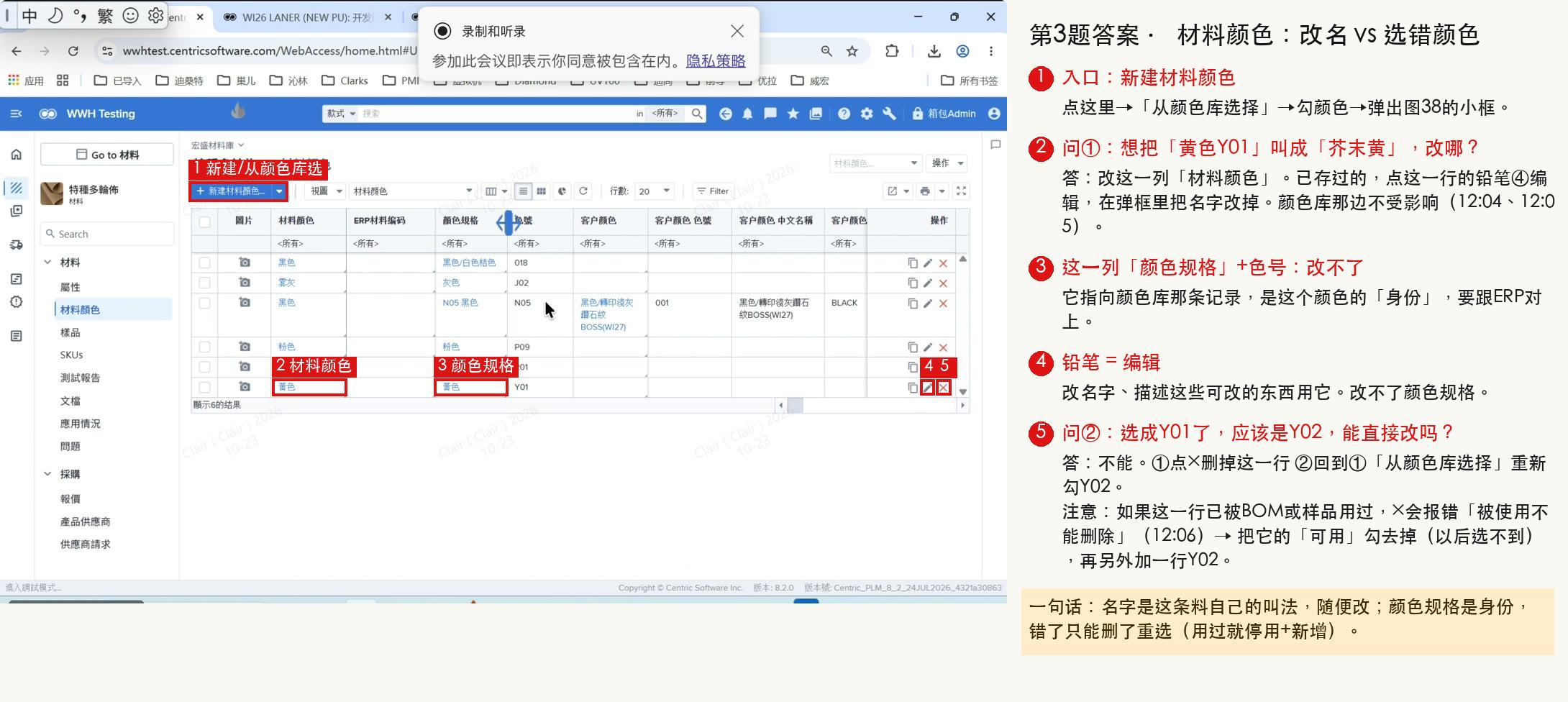Open the notifications bell in the header

click(x=748, y=114)
